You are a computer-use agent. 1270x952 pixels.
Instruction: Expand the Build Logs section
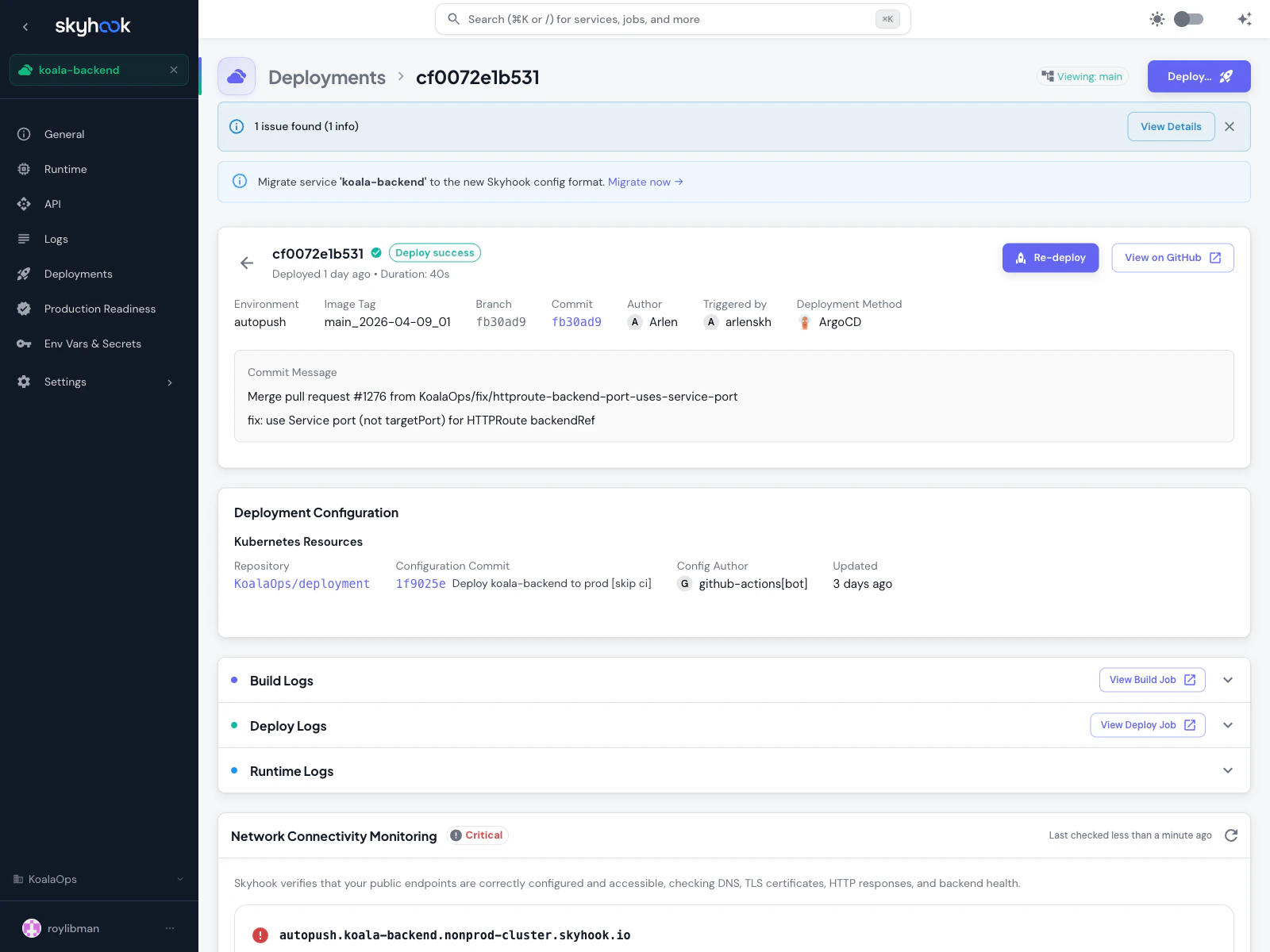point(1227,680)
